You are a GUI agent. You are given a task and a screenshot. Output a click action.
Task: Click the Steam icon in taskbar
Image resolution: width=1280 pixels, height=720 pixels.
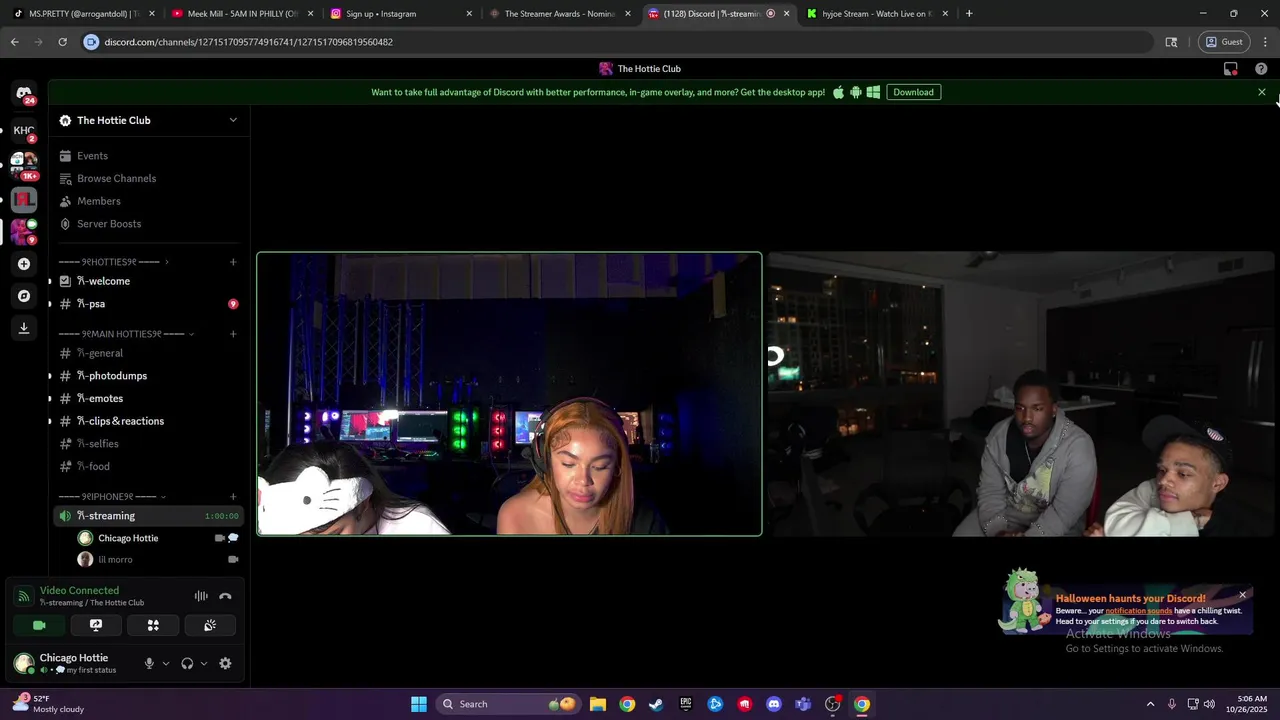click(656, 704)
